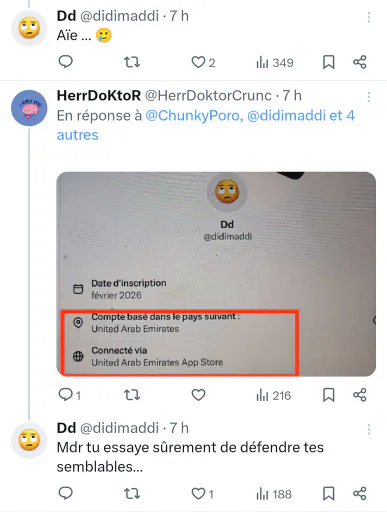Share the "Mdr tu essaye" tweet
This screenshot has width=387, height=512.
coord(360,494)
